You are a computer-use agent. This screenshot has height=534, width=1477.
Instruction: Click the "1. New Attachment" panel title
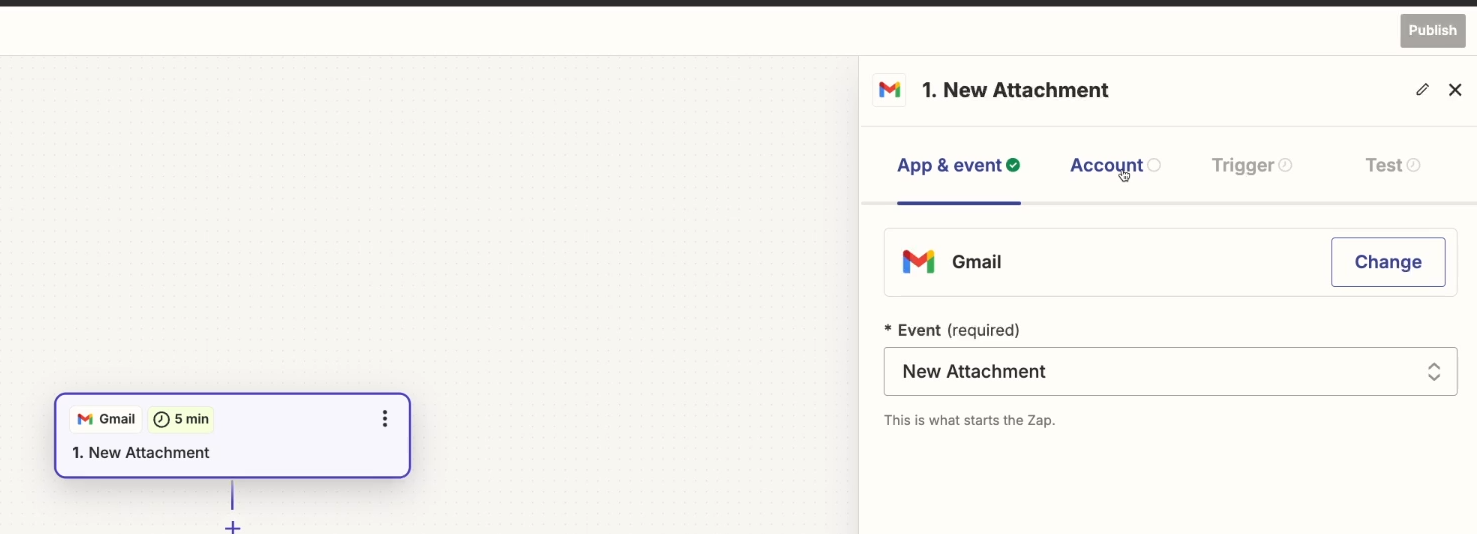click(1014, 90)
